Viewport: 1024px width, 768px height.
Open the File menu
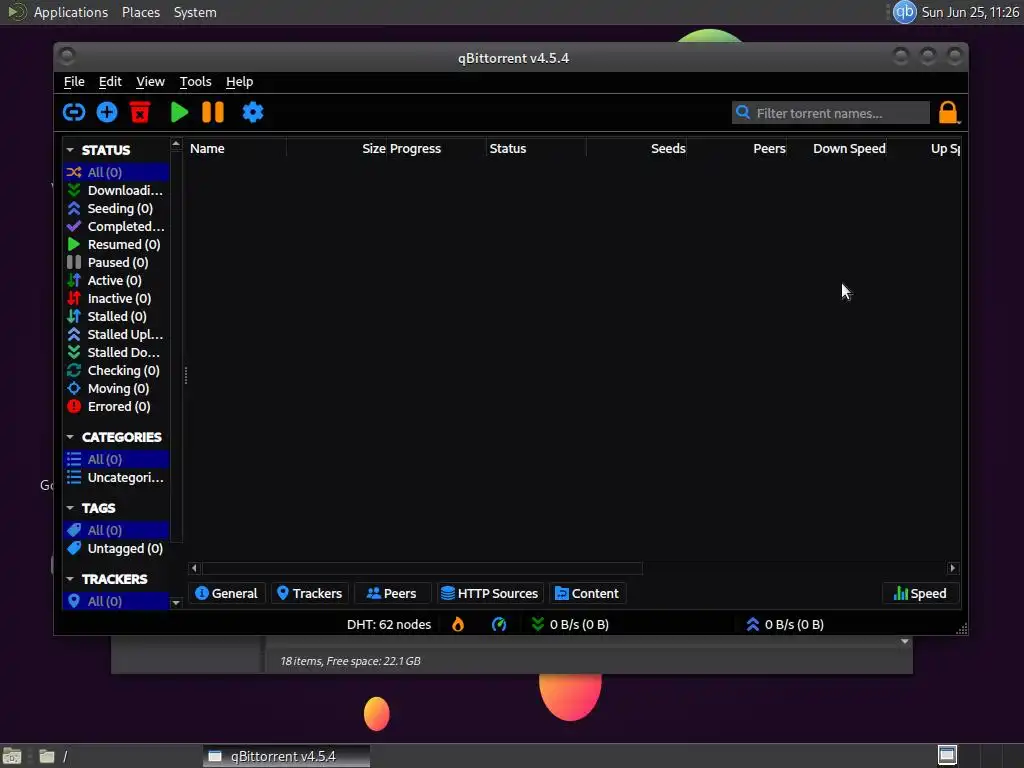(74, 82)
